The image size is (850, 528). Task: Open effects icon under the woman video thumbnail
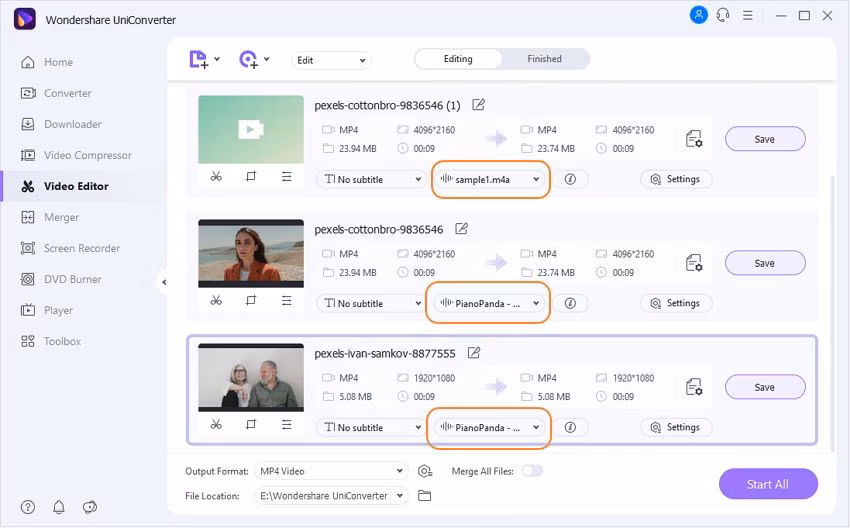coord(286,300)
